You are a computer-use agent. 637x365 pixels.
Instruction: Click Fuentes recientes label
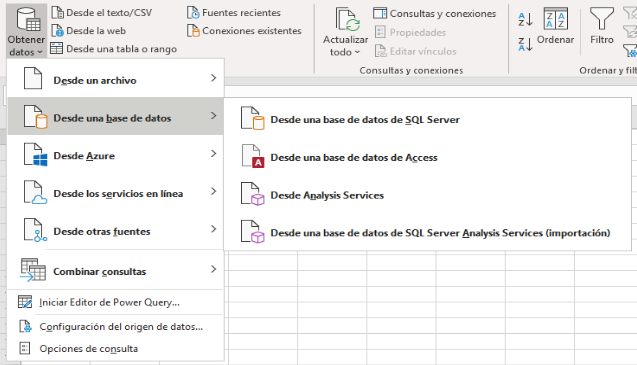click(x=241, y=13)
